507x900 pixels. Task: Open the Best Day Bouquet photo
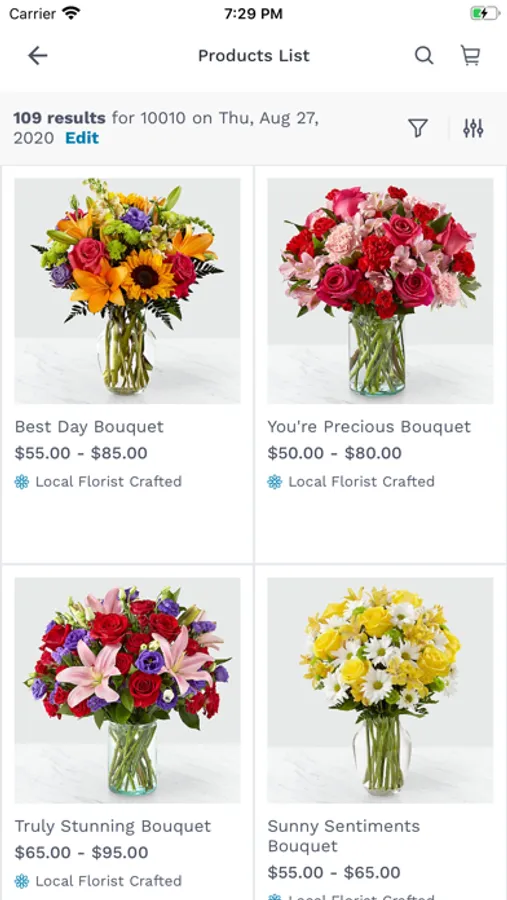(x=127, y=291)
